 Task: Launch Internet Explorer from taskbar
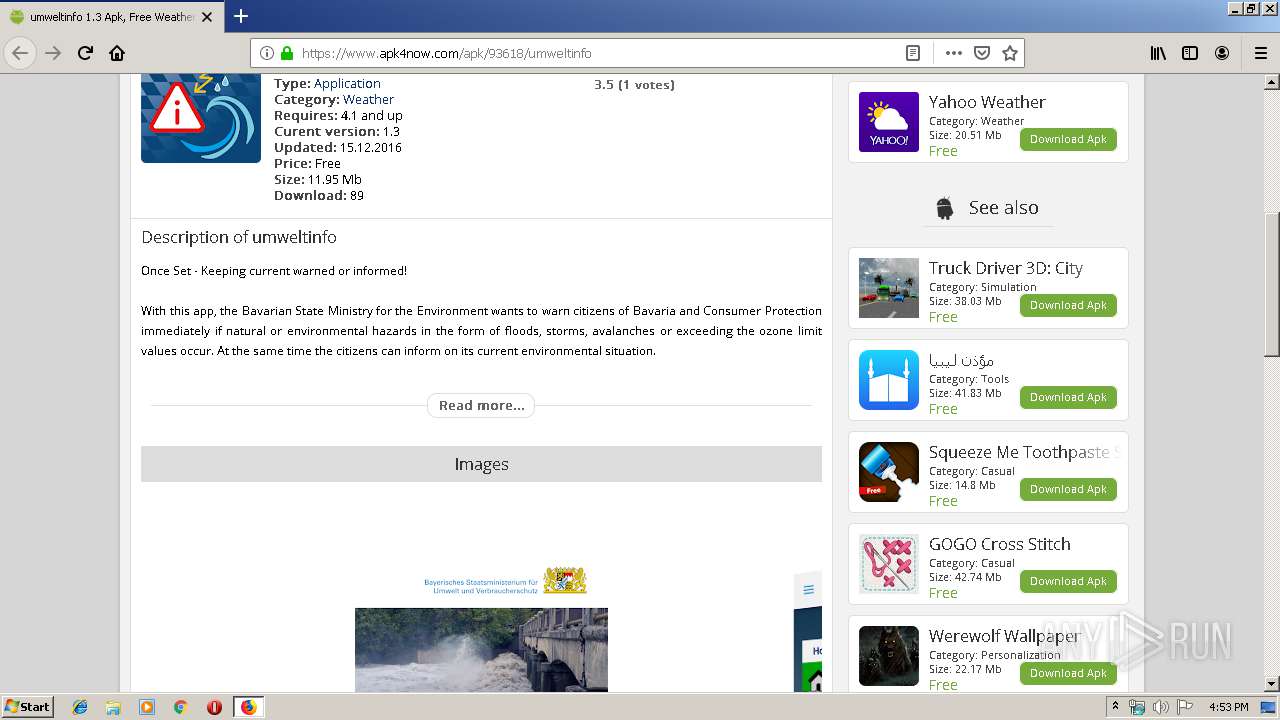(x=80, y=707)
